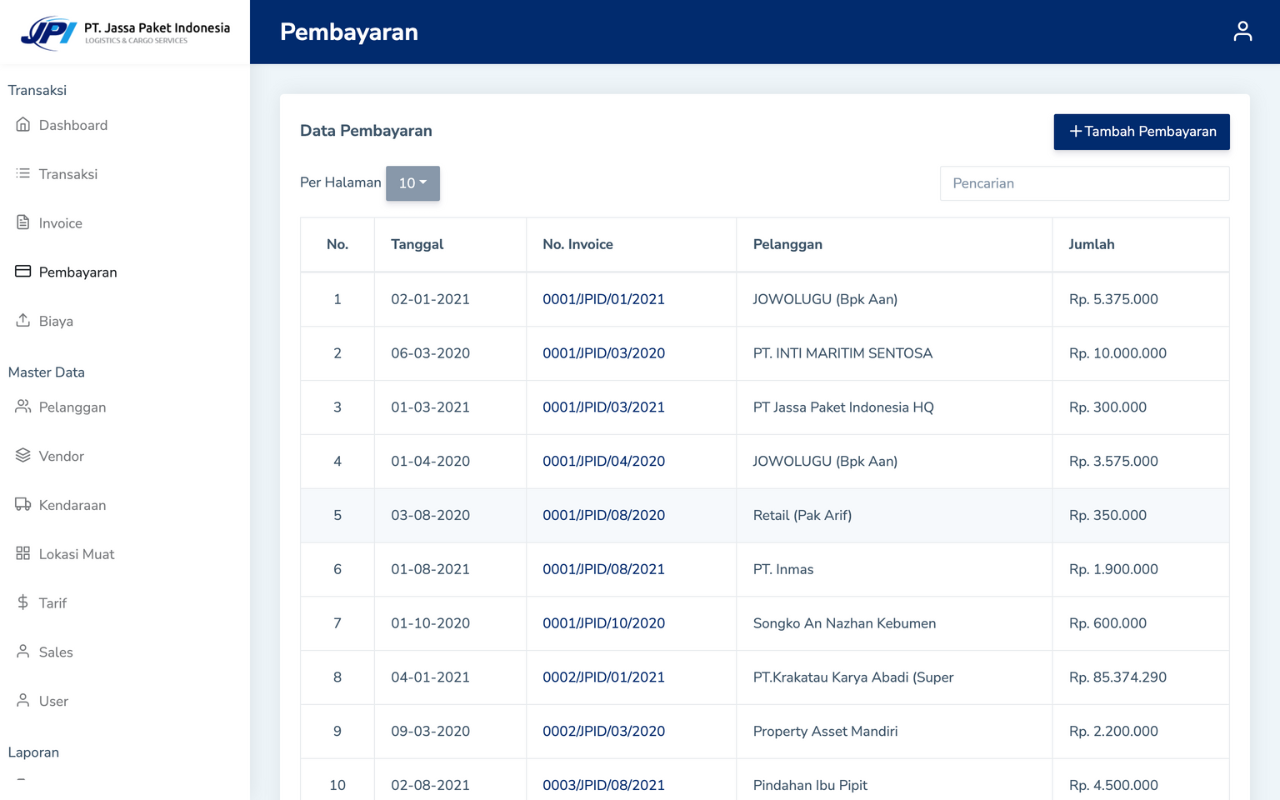Open the user account icon top right
The width and height of the screenshot is (1280, 800).
(x=1242, y=31)
